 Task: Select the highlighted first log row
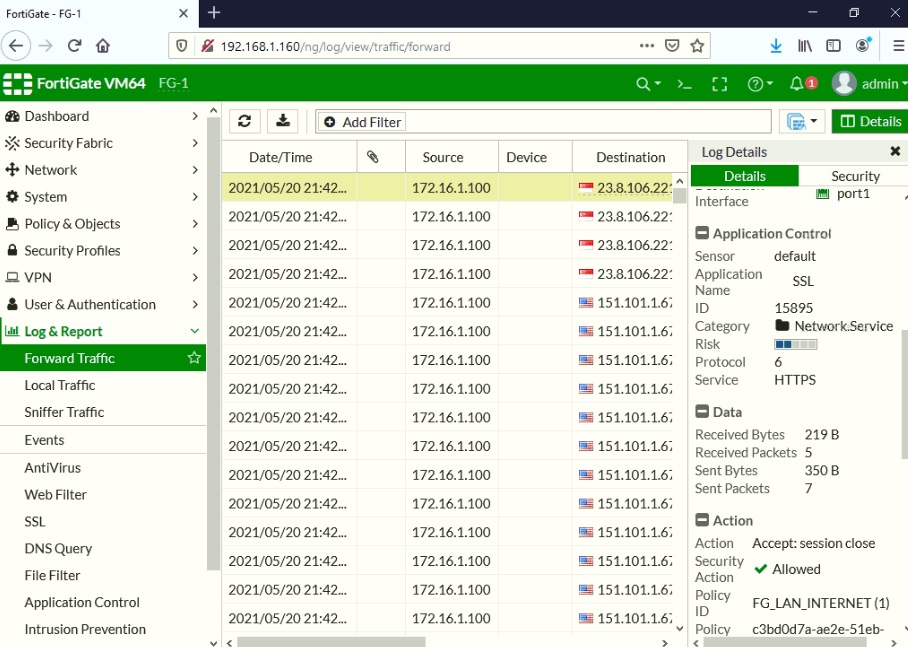(300, 187)
